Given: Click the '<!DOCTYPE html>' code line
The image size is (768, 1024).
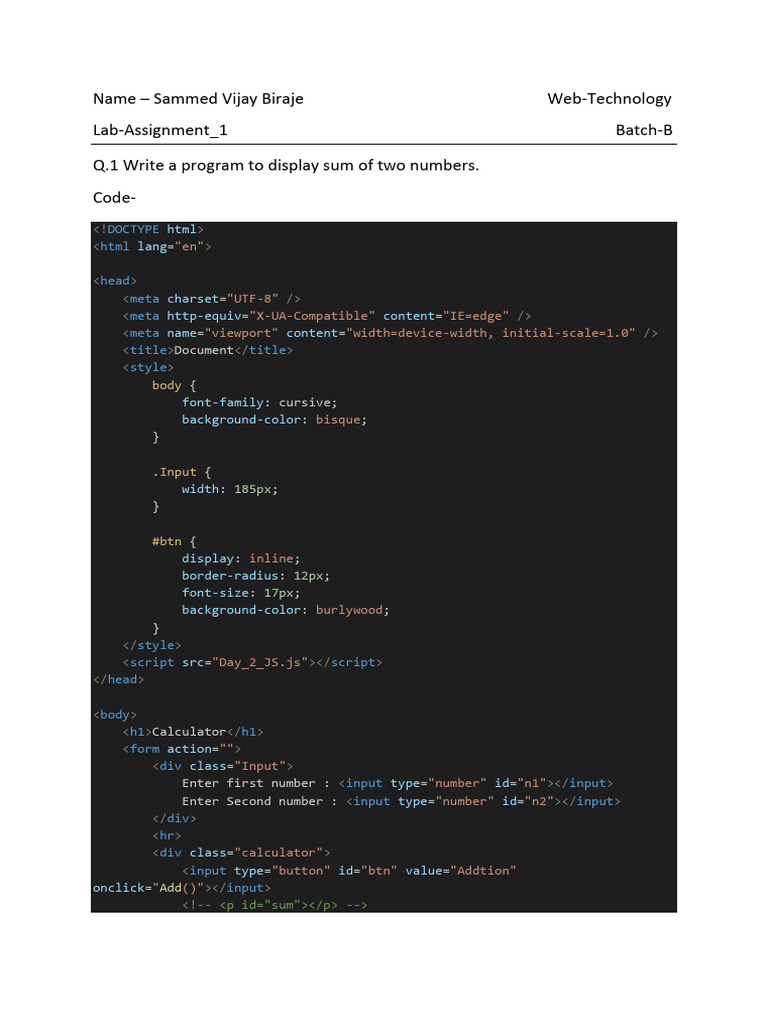Looking at the screenshot, I should (x=148, y=229).
